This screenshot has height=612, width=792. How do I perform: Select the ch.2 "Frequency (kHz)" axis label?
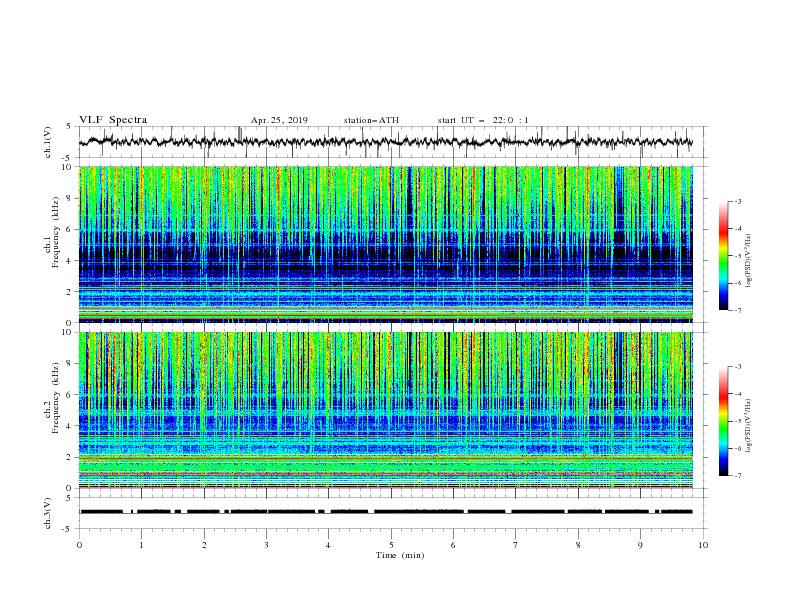click(56, 397)
